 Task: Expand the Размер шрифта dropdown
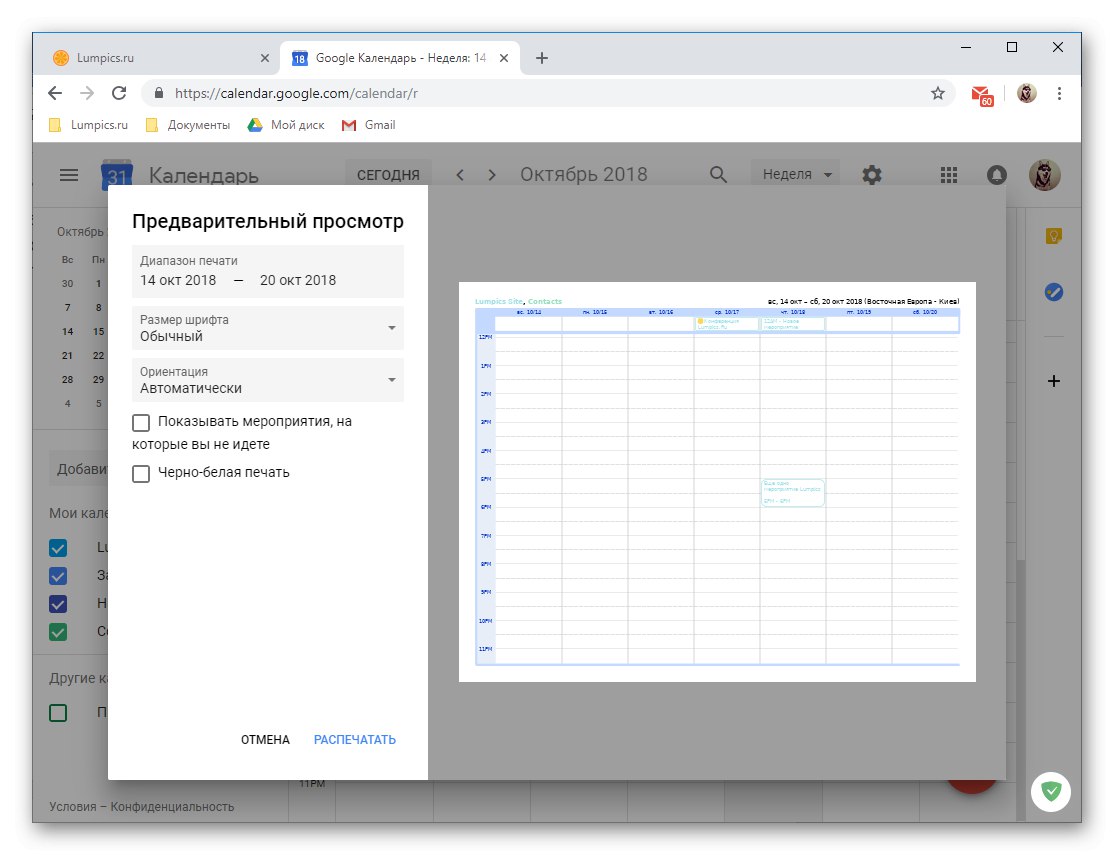point(268,328)
